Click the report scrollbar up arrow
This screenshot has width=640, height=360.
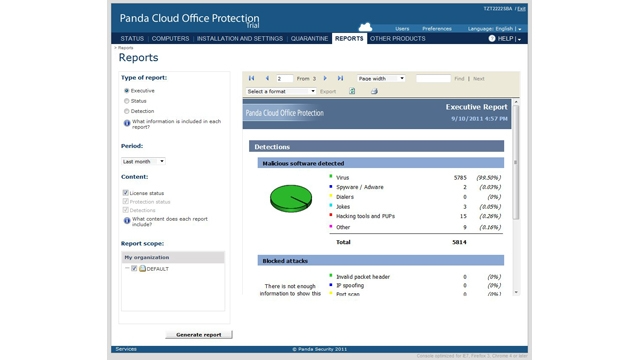coord(516,102)
